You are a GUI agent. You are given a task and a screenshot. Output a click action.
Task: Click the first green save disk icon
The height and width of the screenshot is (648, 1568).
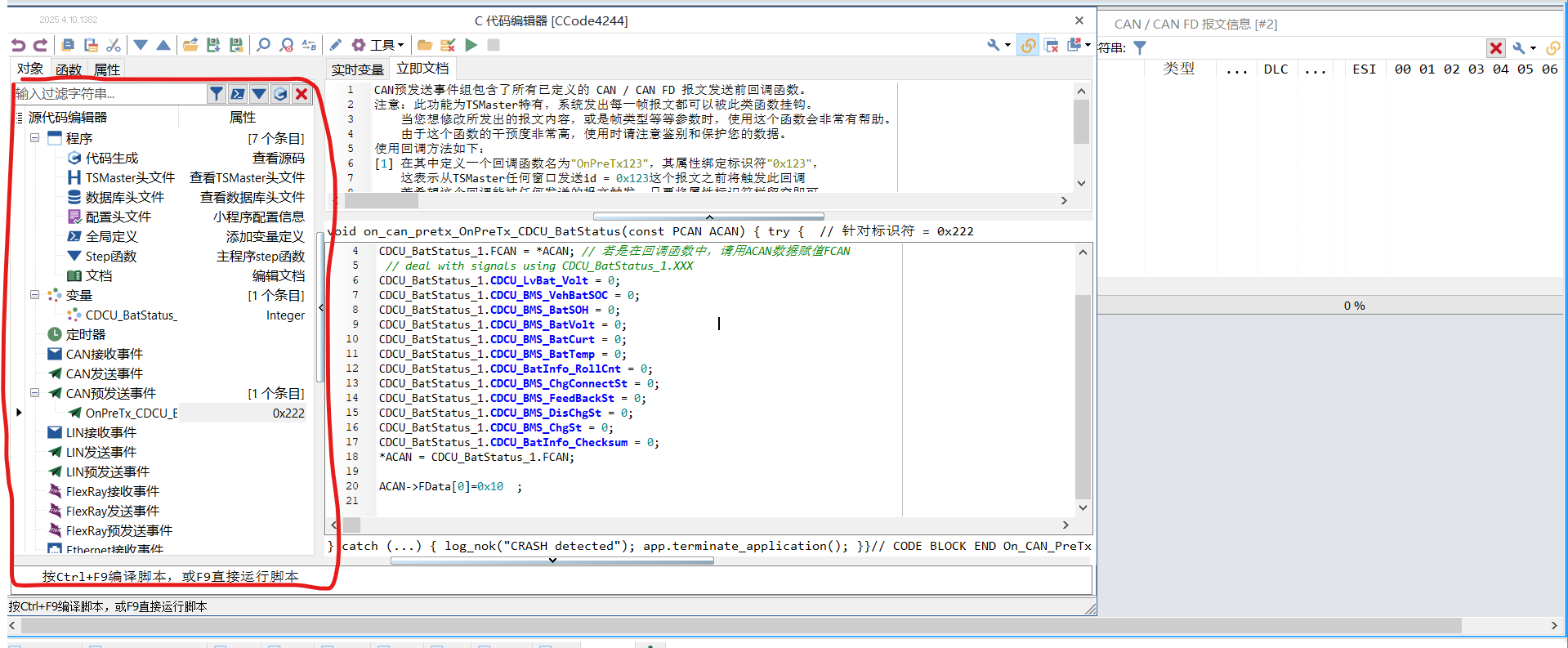click(x=213, y=45)
